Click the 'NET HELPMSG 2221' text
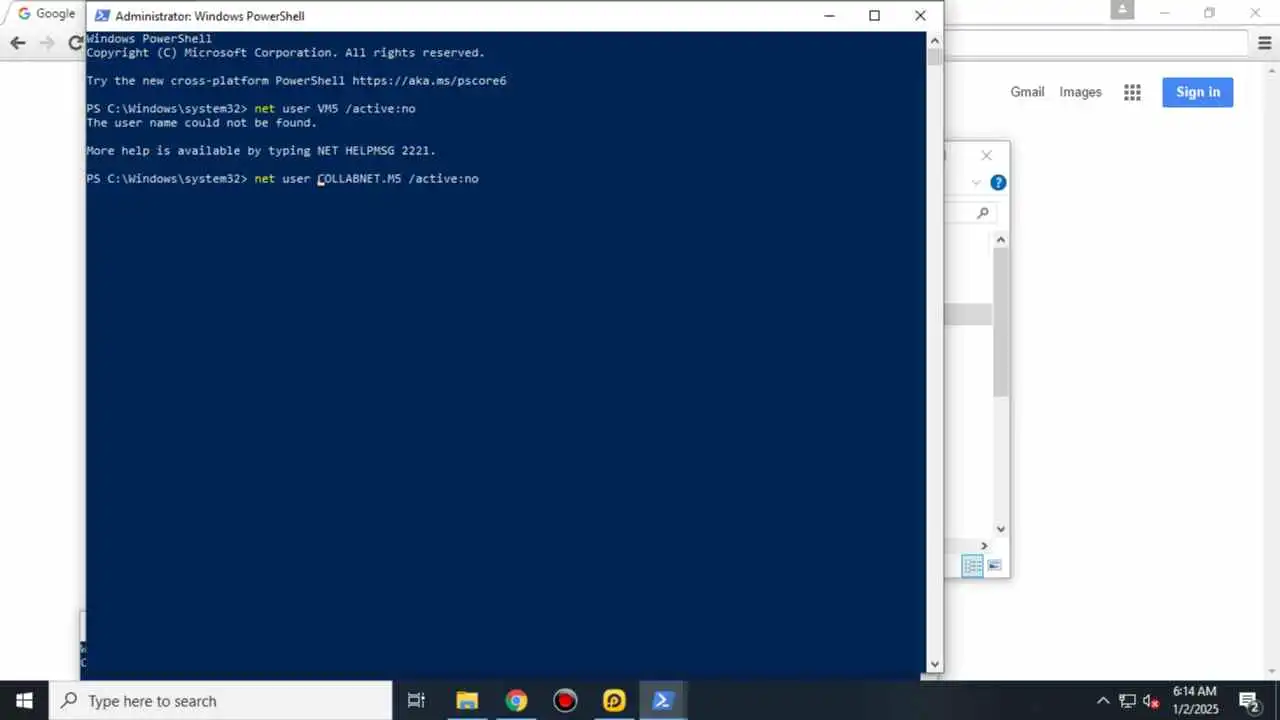Image resolution: width=1280 pixels, height=720 pixels. 376,151
